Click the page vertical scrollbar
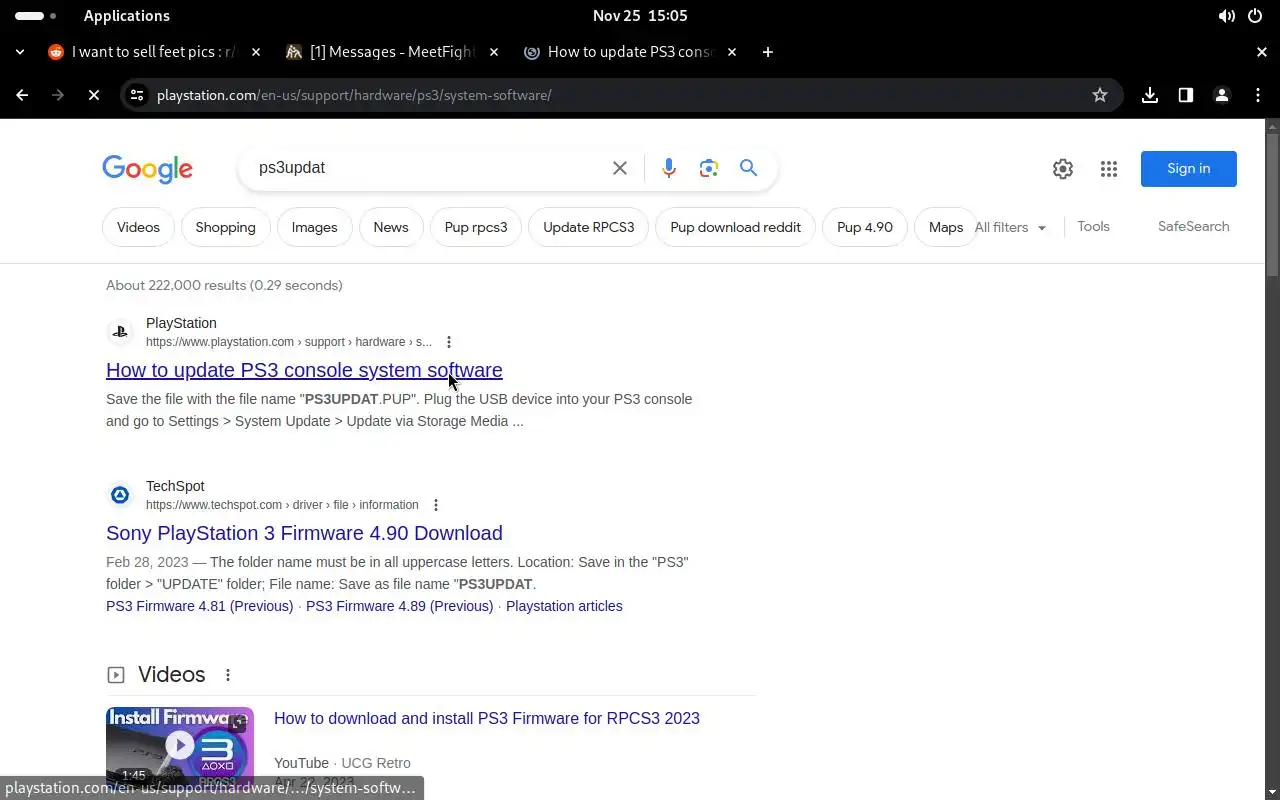Viewport: 1280px width, 800px height. [x=1272, y=205]
